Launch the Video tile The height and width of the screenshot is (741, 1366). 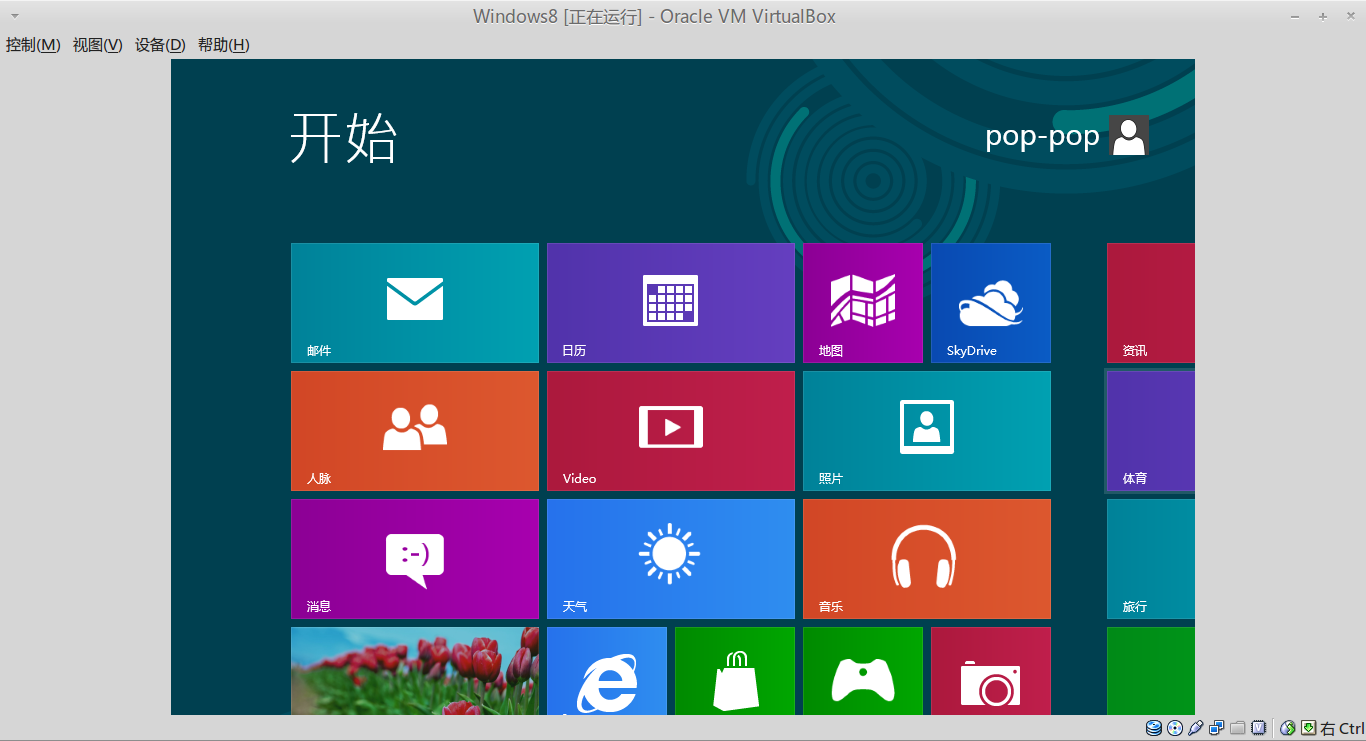(x=671, y=431)
